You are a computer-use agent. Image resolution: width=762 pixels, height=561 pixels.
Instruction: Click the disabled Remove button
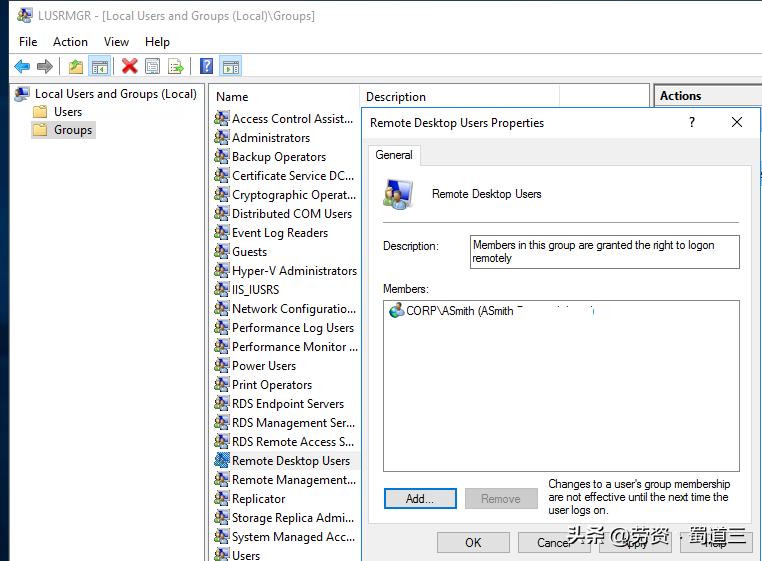(501, 498)
